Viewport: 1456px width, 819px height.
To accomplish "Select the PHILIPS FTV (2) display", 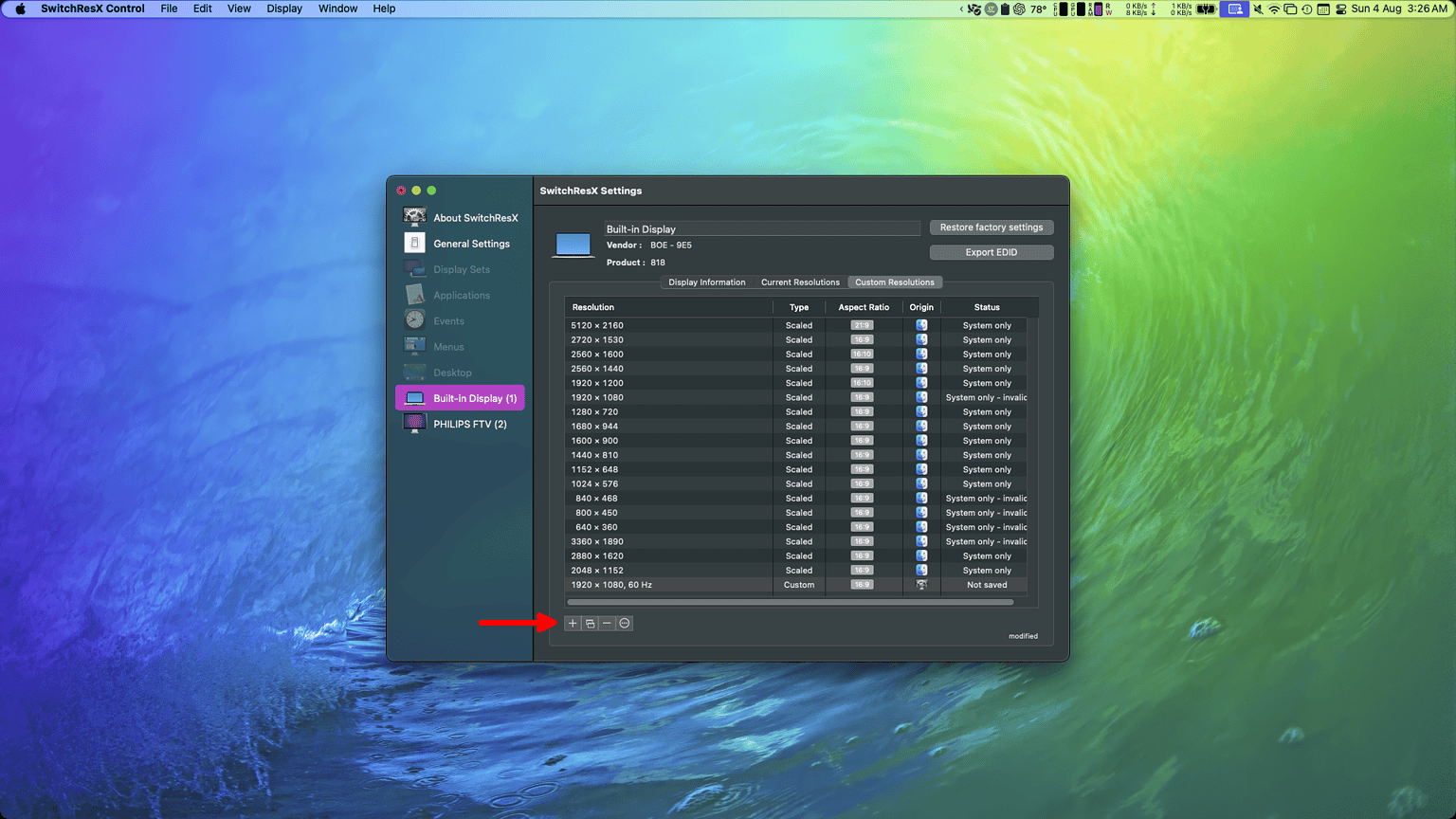I will pyautogui.click(x=460, y=423).
